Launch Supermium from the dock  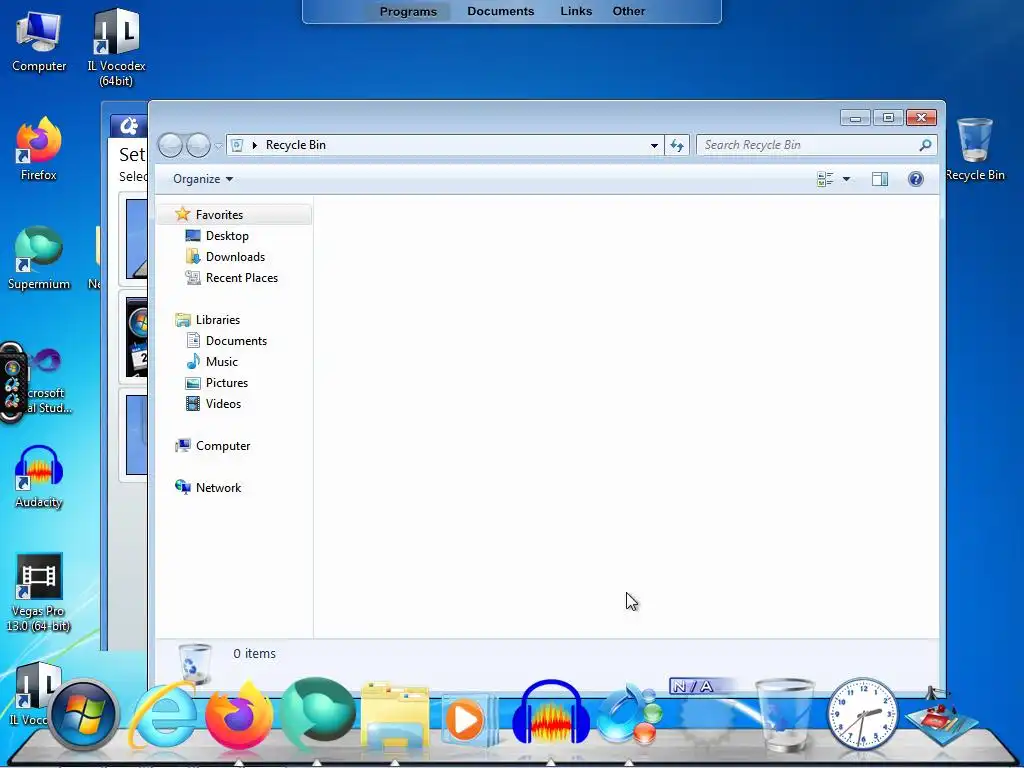pyautogui.click(x=317, y=713)
